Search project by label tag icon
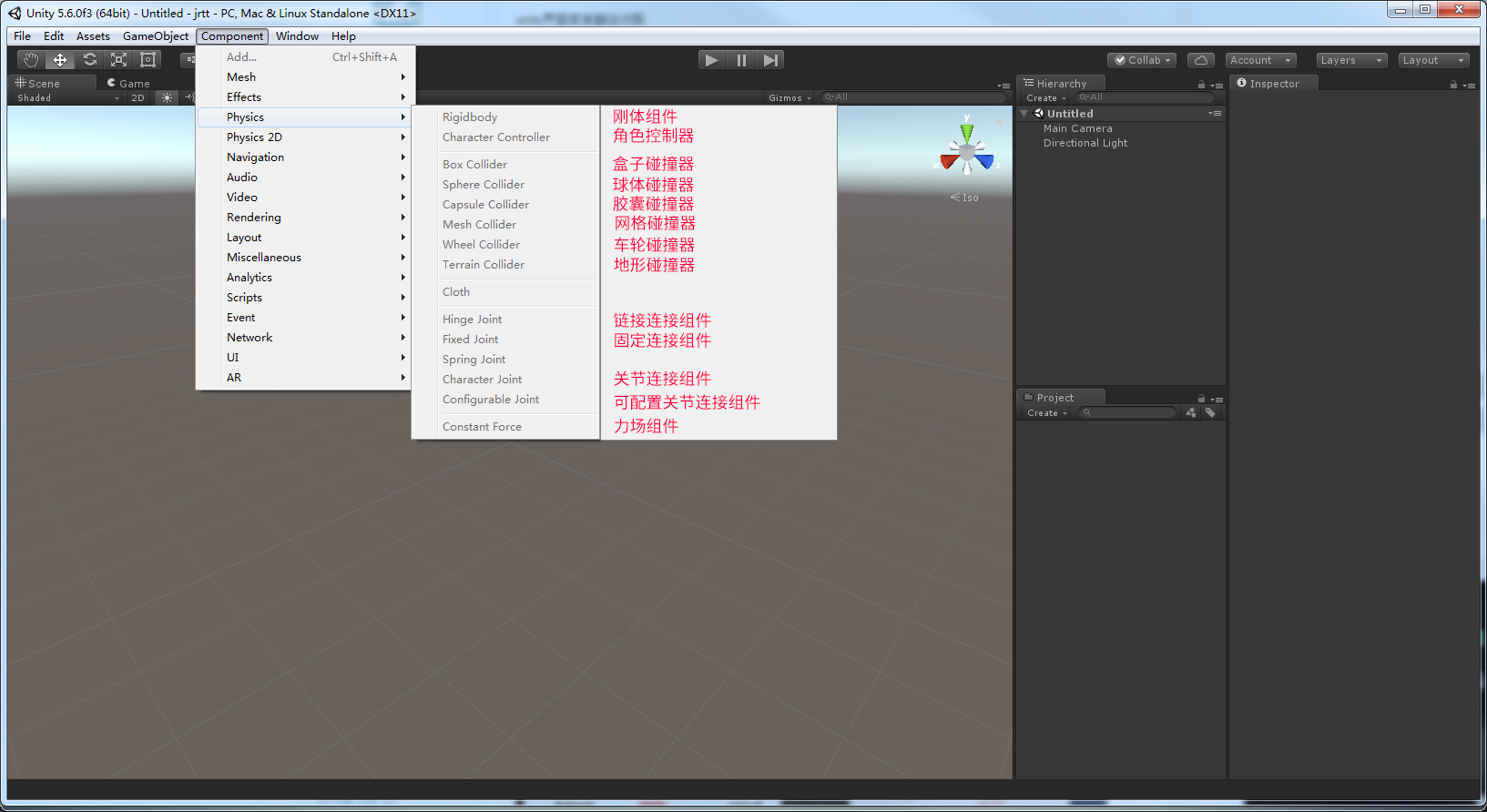Screen dimensions: 1487x812 [1210, 413]
